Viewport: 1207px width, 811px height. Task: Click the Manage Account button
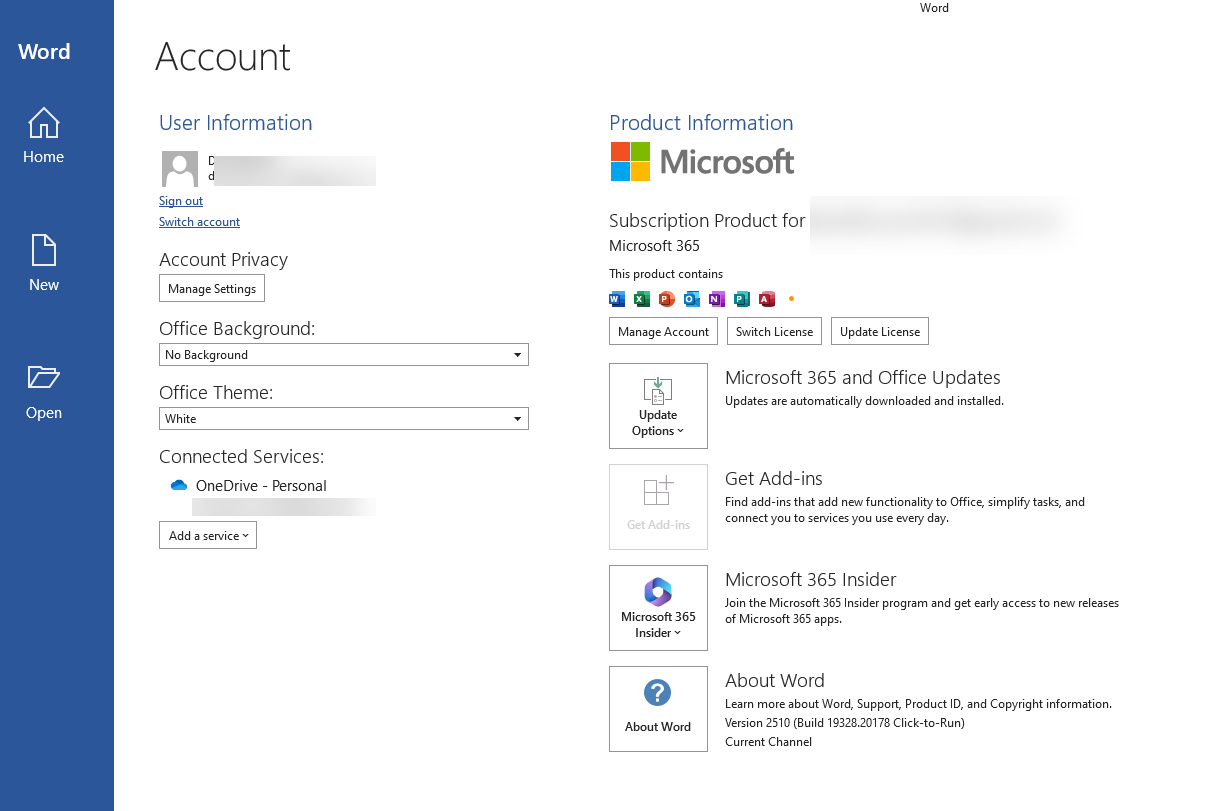[x=663, y=331]
